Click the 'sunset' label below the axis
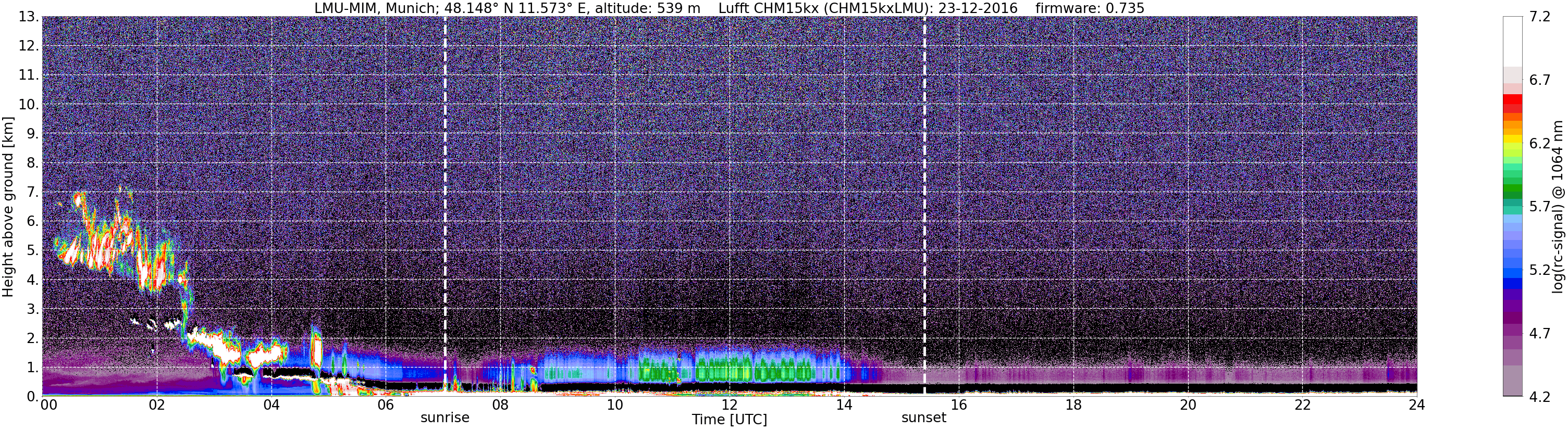This screenshot has width=1568, height=430. [x=924, y=418]
